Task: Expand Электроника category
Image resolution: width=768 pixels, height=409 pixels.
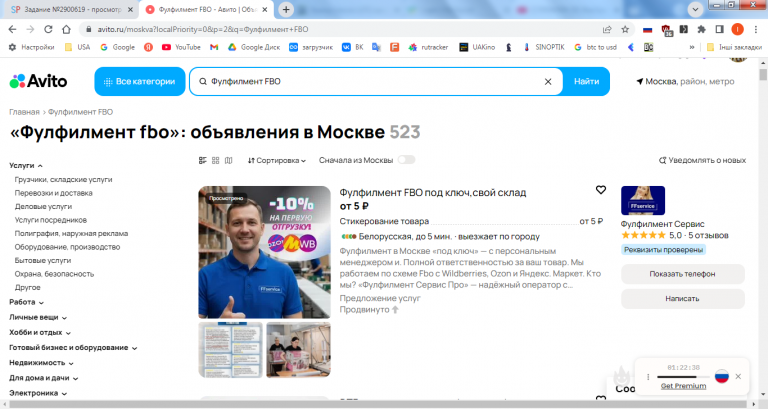Action: tap(38, 393)
